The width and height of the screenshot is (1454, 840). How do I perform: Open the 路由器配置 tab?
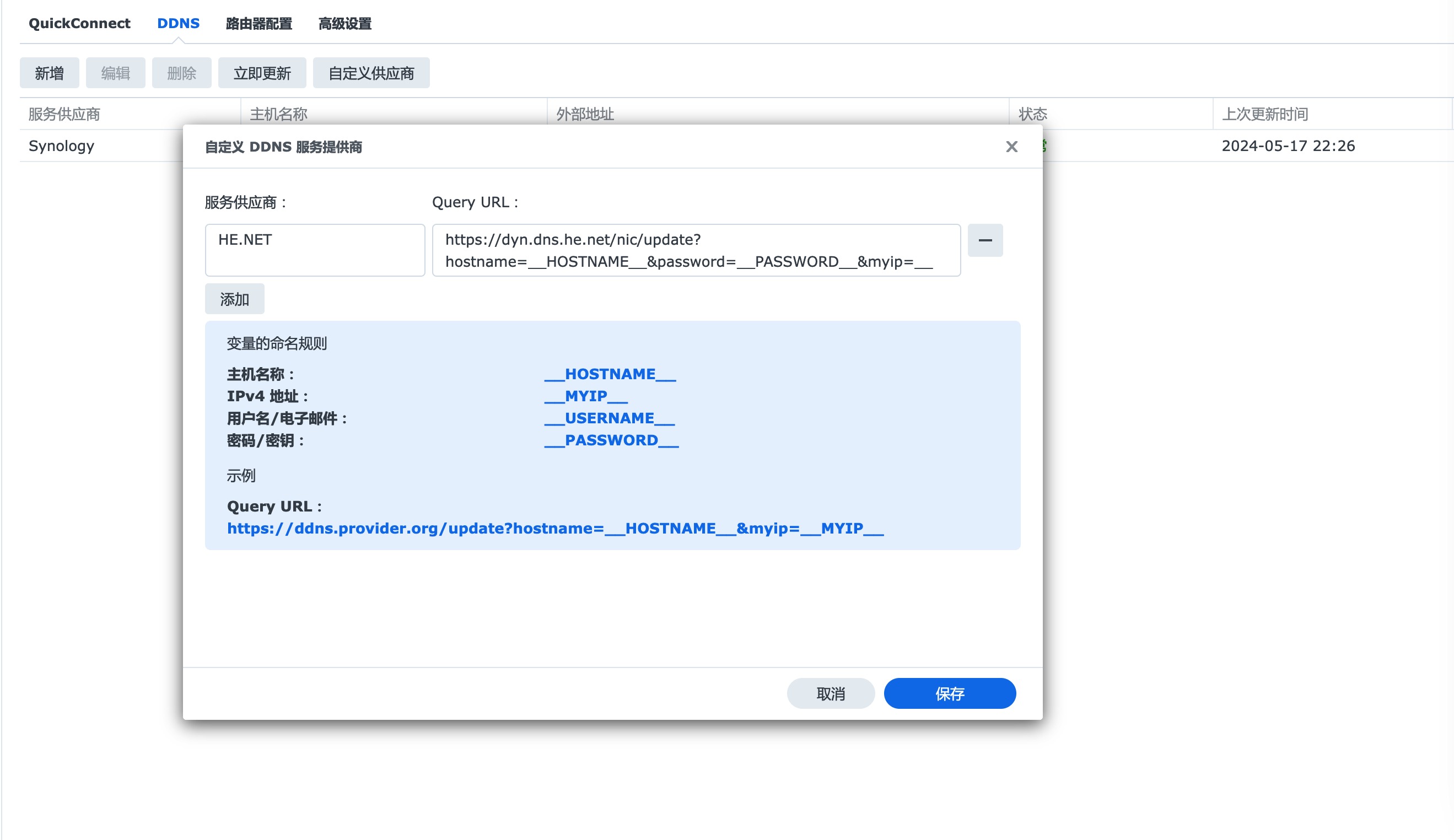(259, 24)
